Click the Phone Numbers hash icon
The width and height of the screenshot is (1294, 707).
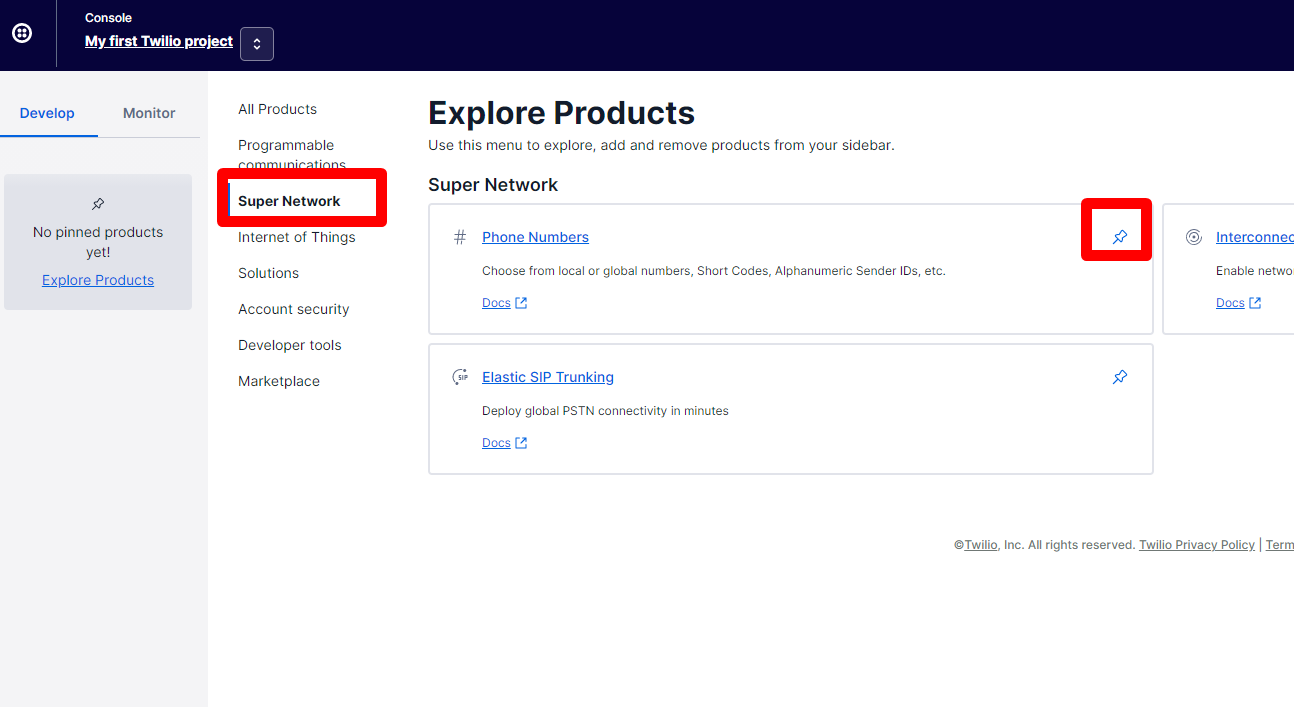click(460, 237)
